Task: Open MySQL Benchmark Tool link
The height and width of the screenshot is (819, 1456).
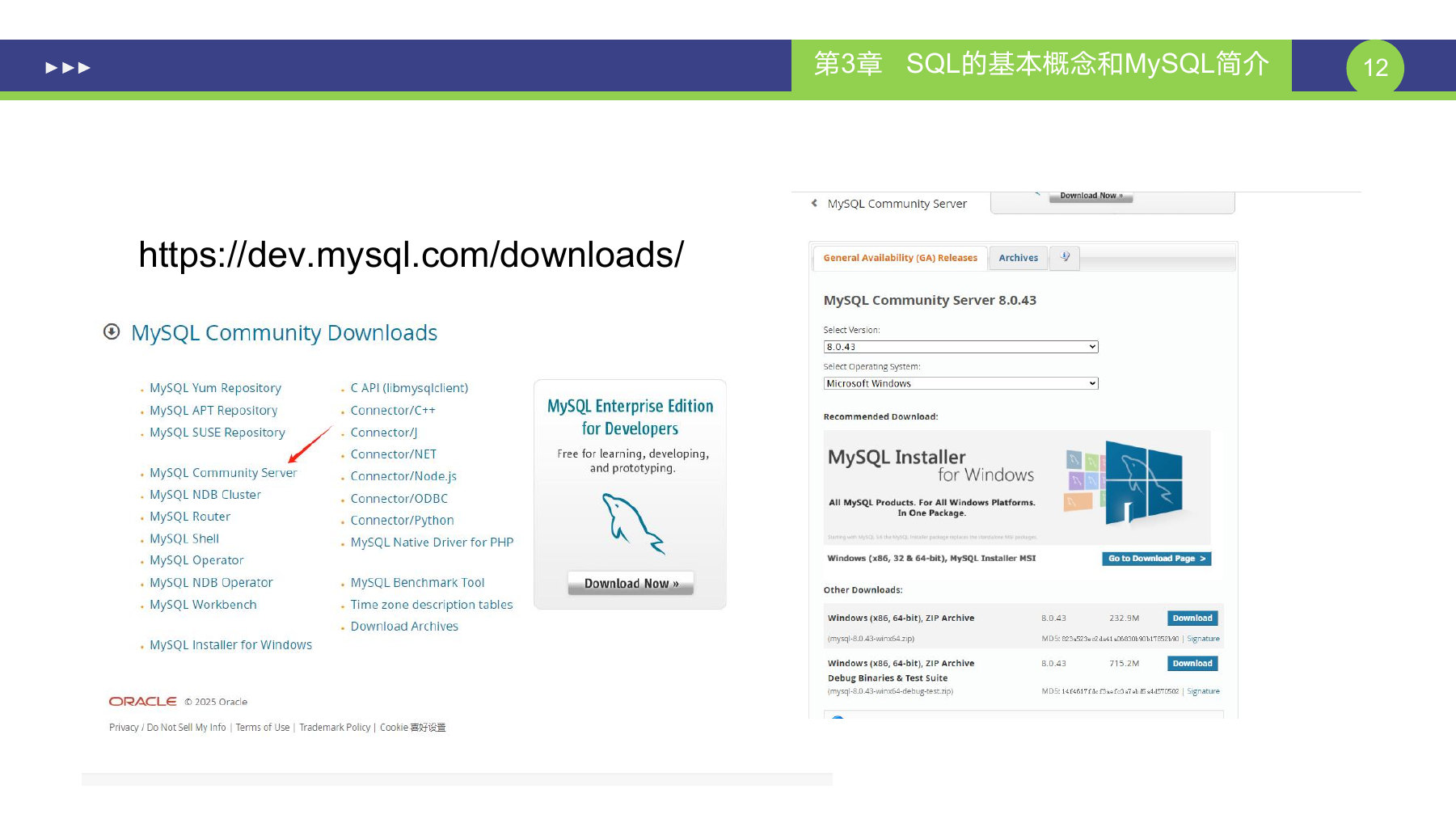Action: [417, 583]
